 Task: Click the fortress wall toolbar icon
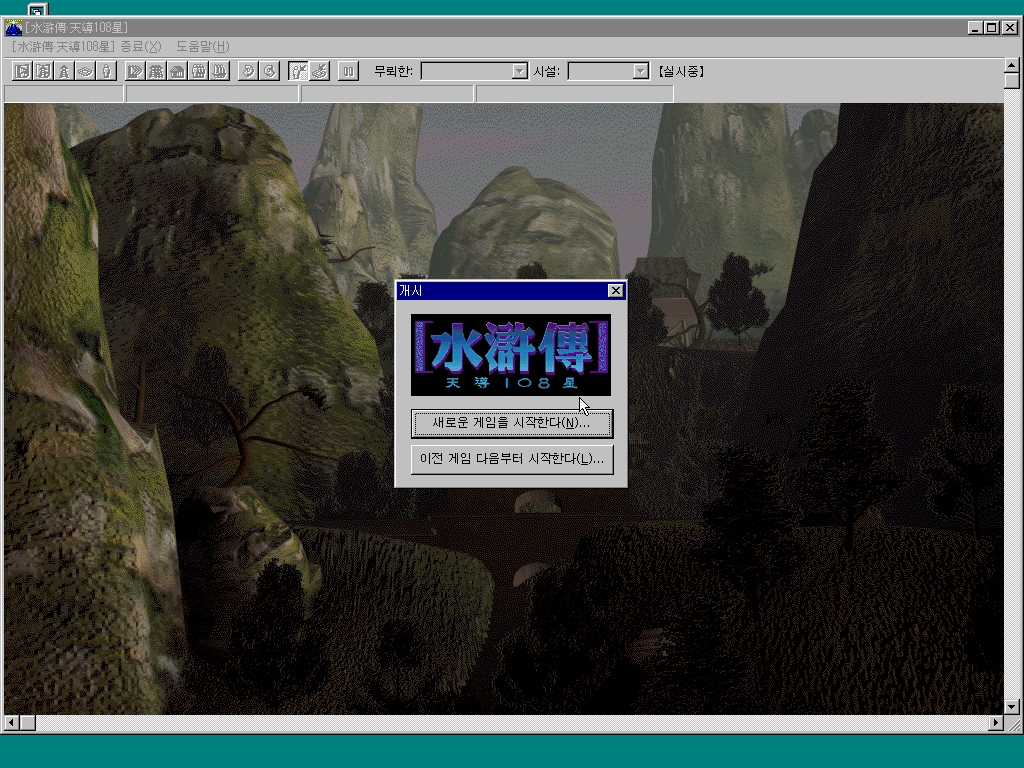(156, 71)
